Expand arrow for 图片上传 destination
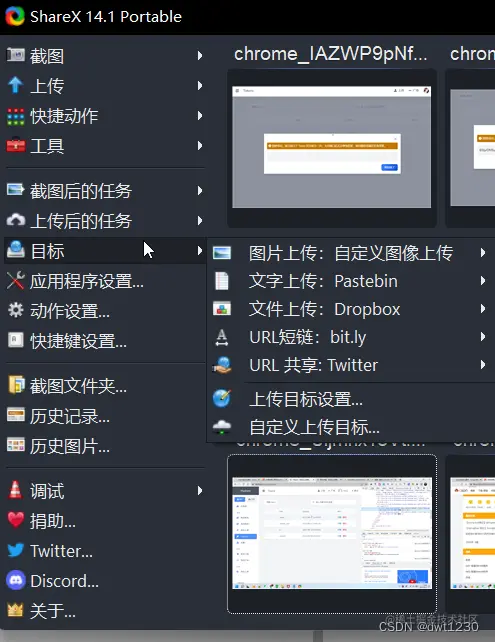Image resolution: width=495 pixels, height=642 pixels. point(483,253)
